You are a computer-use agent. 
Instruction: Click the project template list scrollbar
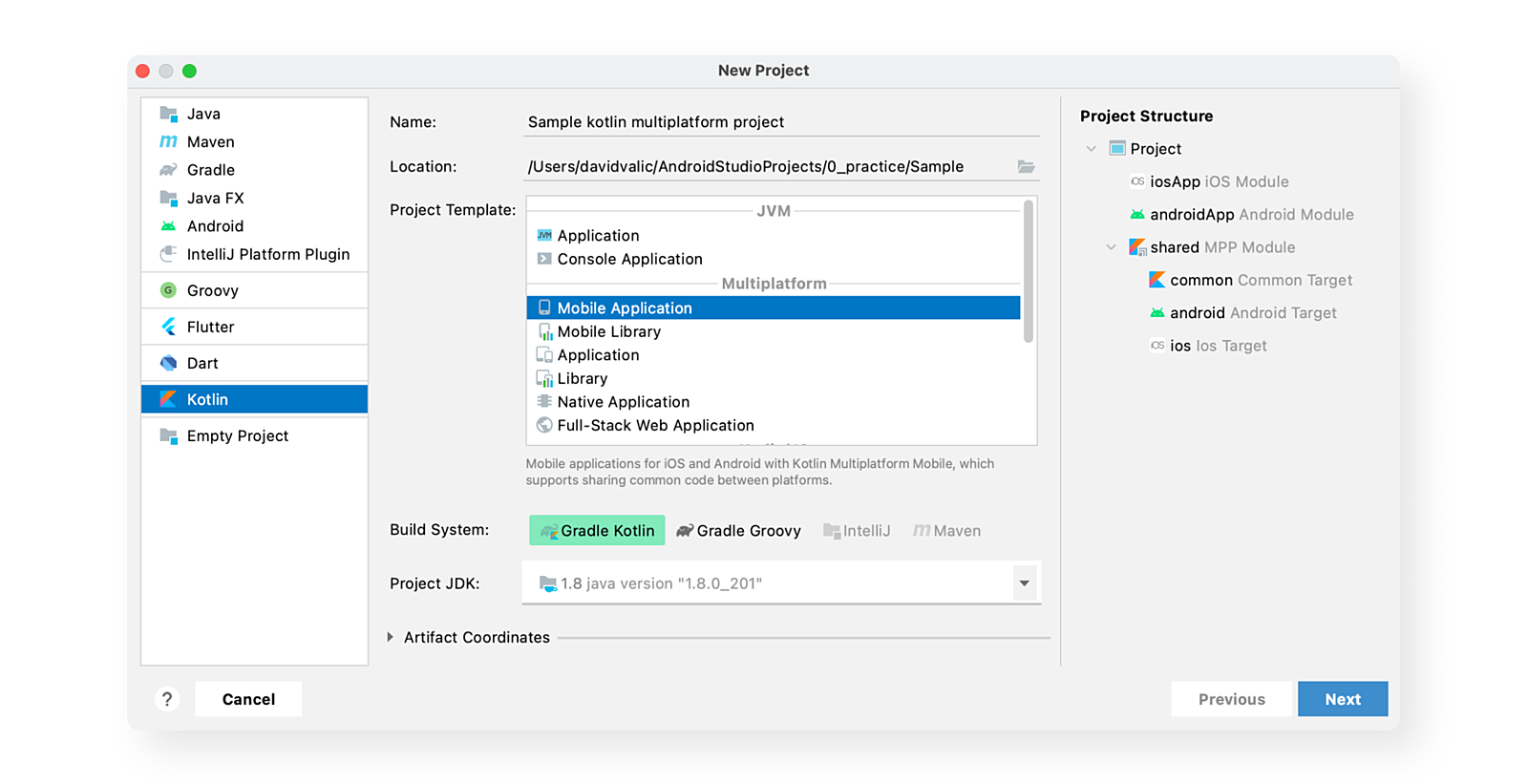1029,272
